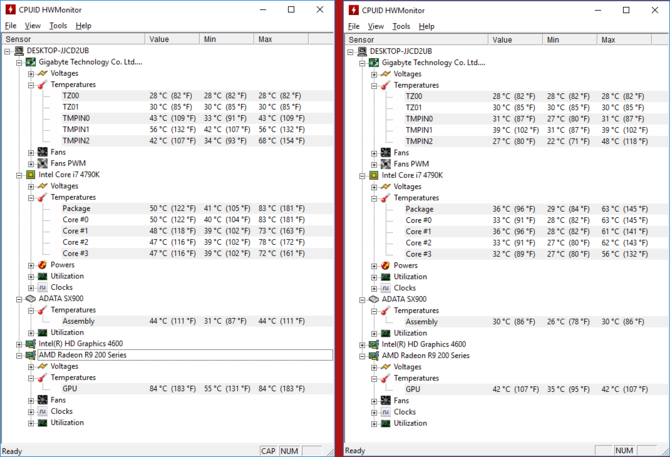The width and height of the screenshot is (670, 457).
Task: Select the TMPIN1 row in the left window
Action: (x=197, y=129)
